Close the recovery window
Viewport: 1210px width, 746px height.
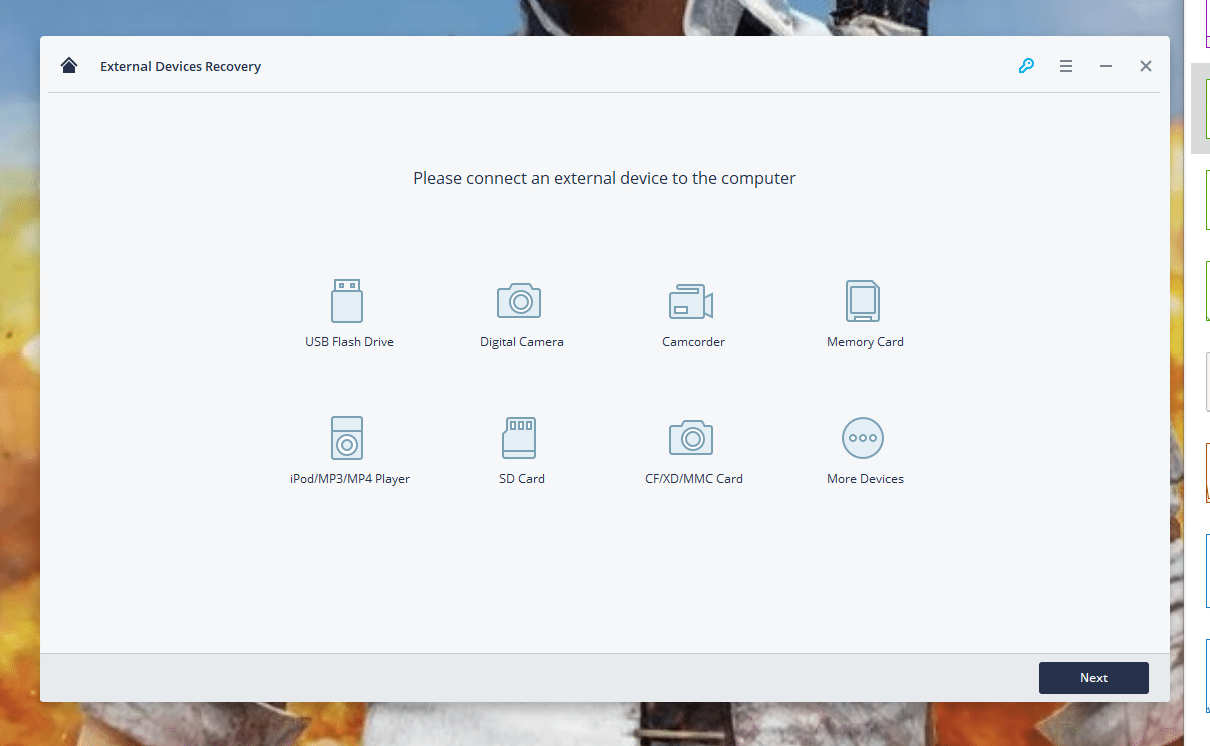click(x=1146, y=66)
